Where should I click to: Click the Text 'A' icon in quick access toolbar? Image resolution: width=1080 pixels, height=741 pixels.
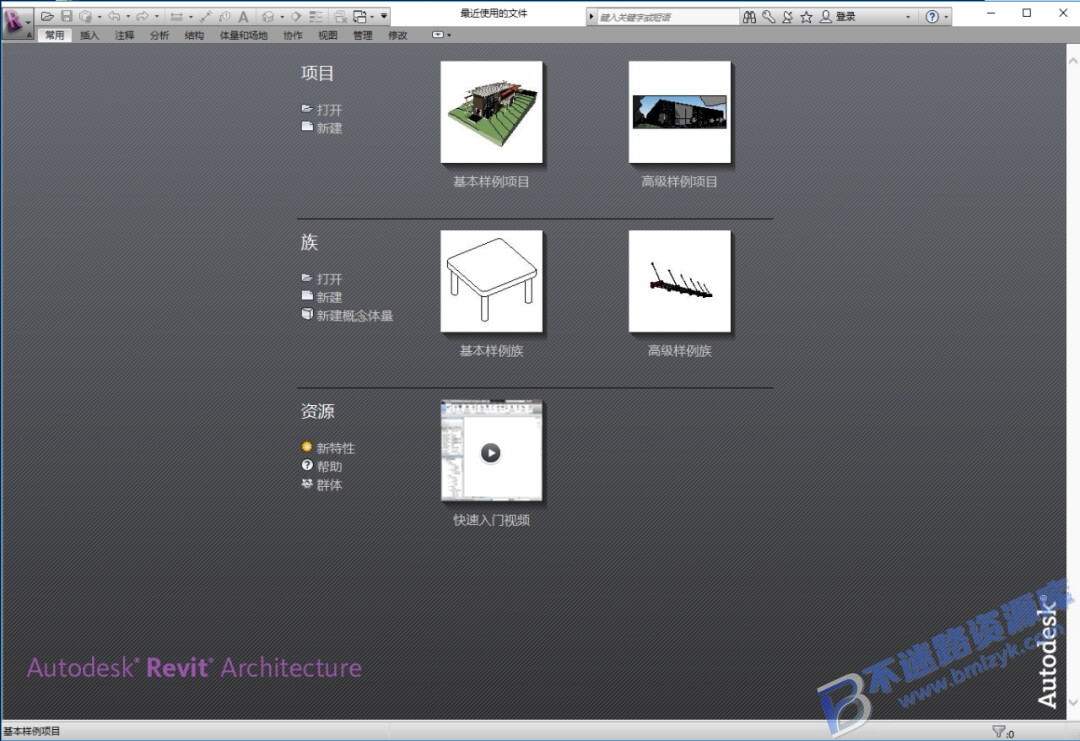pos(243,16)
